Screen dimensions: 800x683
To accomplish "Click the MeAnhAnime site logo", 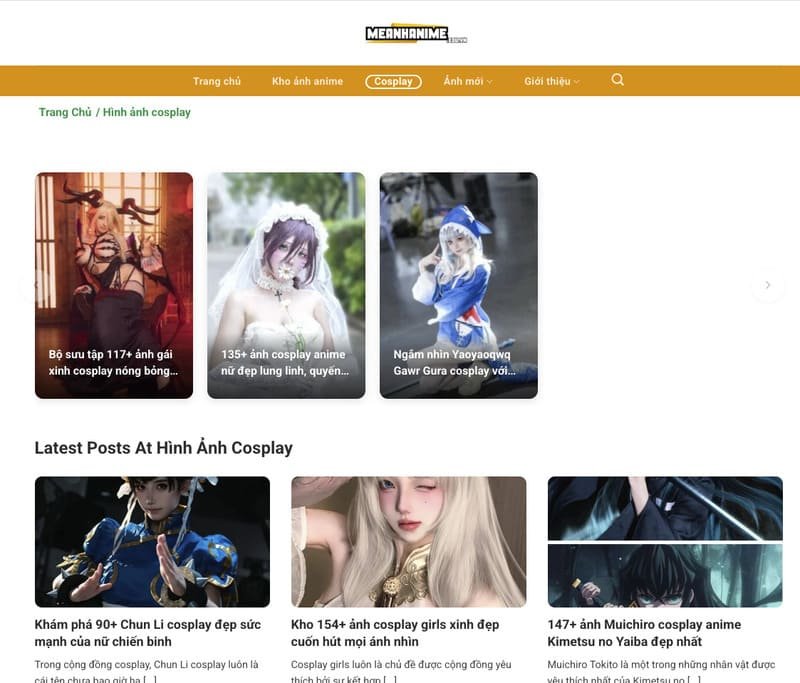I will pyautogui.click(x=415, y=35).
